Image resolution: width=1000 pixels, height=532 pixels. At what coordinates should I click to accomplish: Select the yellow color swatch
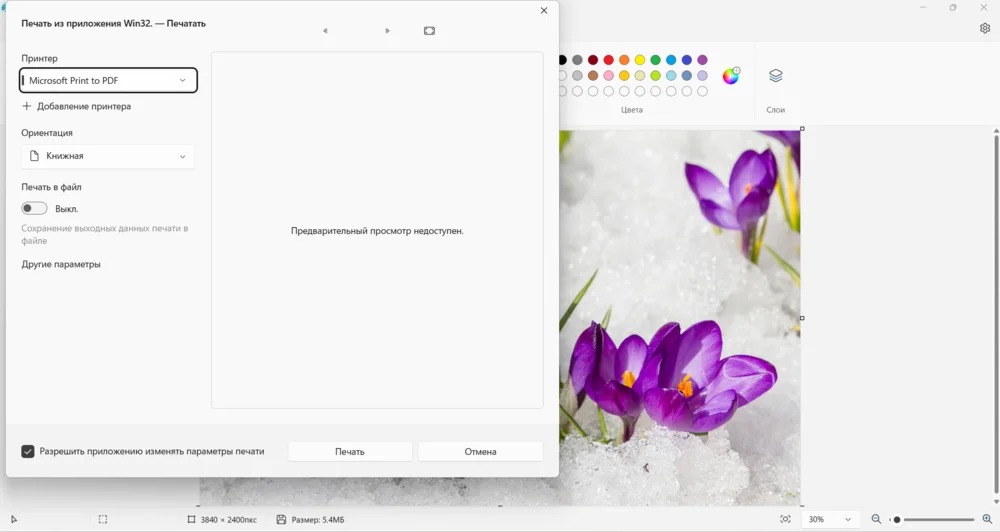coord(640,60)
